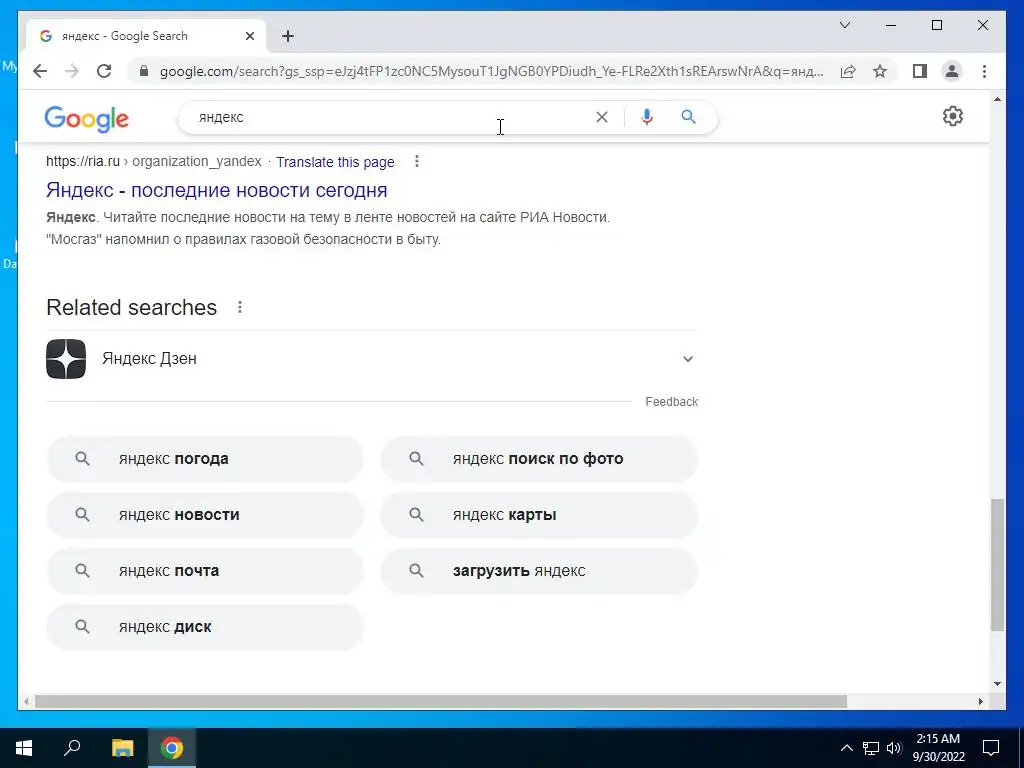This screenshot has width=1024, height=768.
Task: Open a new tab with plus
Action: click(x=288, y=36)
